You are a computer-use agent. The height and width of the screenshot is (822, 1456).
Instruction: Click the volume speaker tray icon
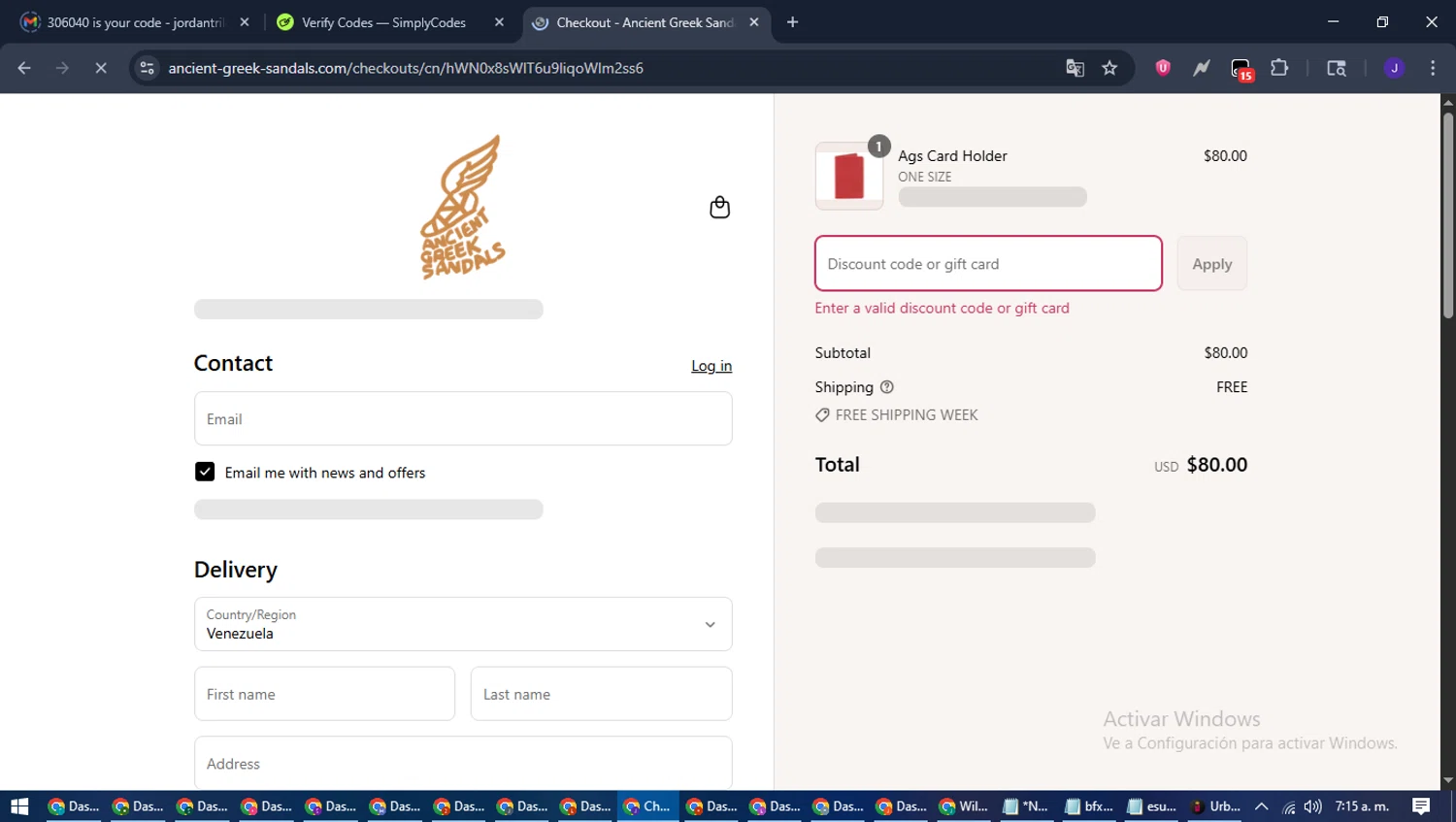click(1312, 806)
